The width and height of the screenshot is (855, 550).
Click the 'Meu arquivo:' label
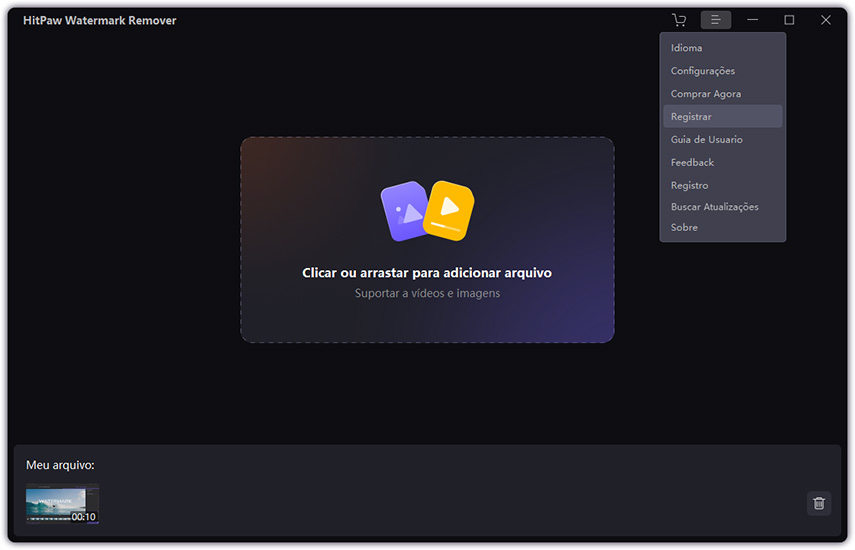[x=60, y=465]
